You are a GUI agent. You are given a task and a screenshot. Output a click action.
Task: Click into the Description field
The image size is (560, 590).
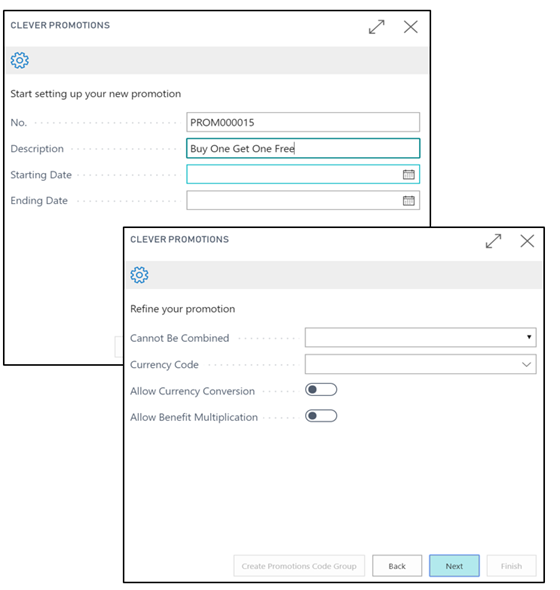tap(303, 148)
